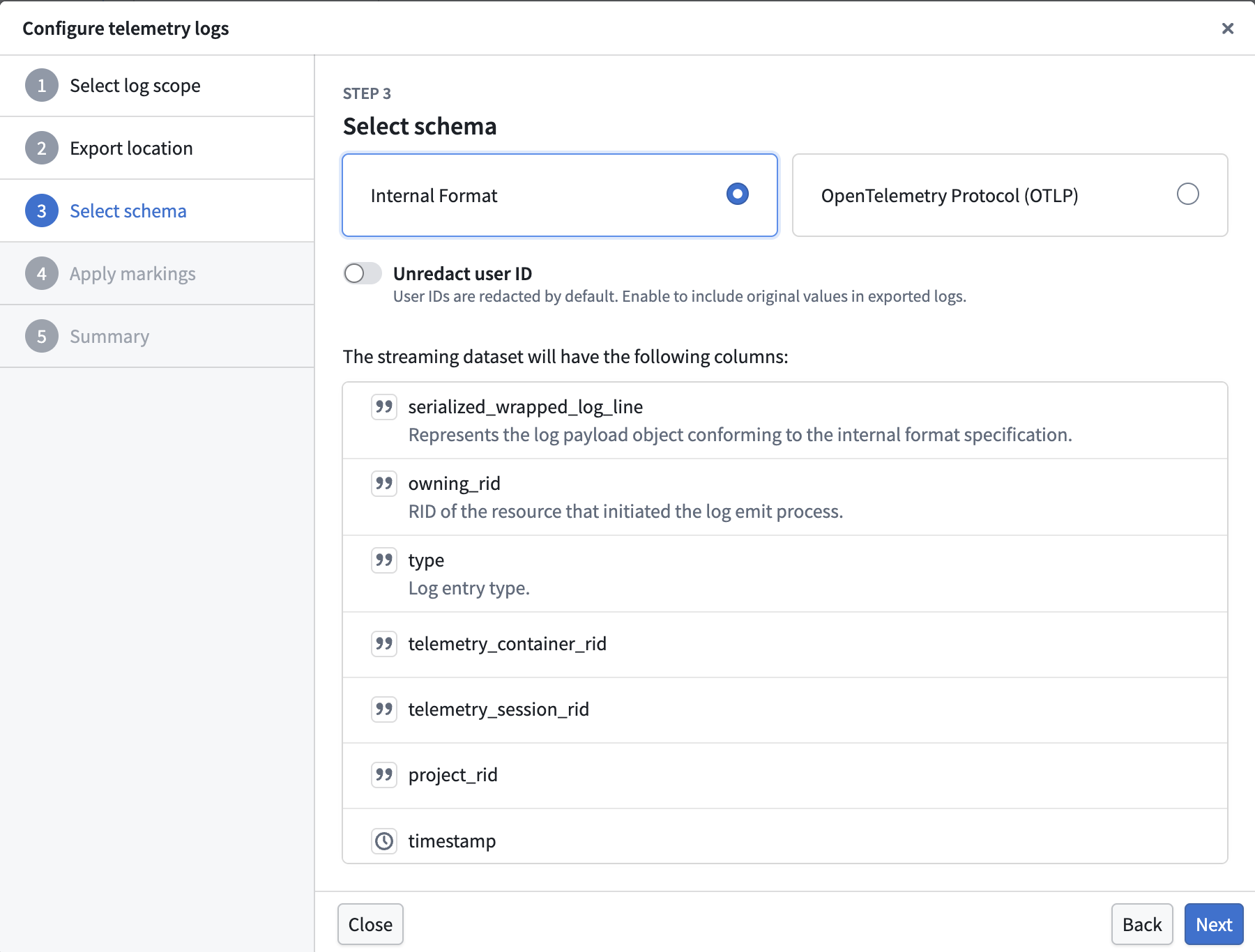Click the Unredact user ID label
Screen dimensions: 1255x952
point(462,274)
